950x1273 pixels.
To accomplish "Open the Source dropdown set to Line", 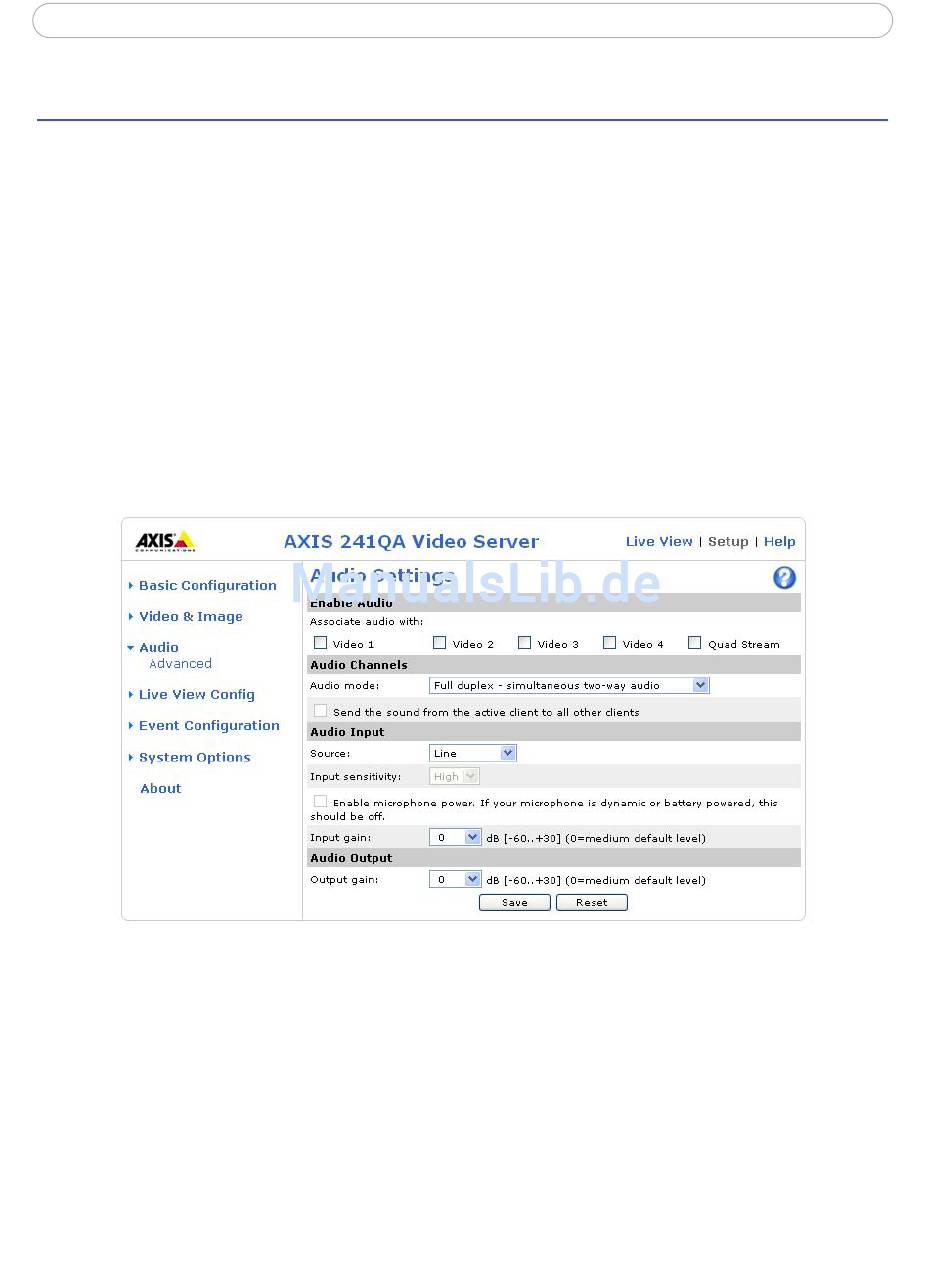I will click(473, 753).
